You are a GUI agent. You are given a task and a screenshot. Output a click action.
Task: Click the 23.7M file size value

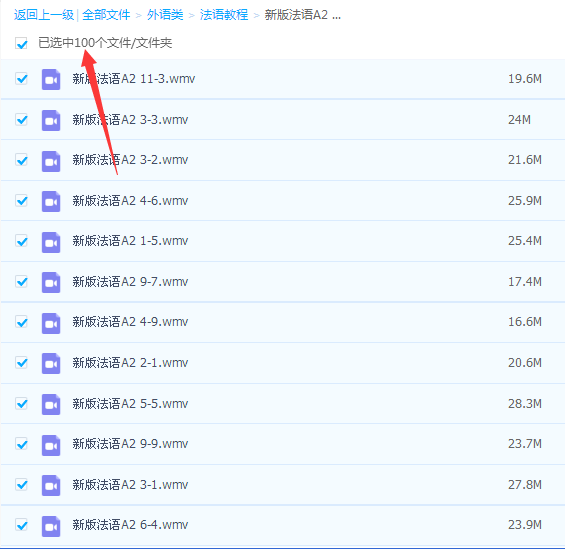click(525, 444)
